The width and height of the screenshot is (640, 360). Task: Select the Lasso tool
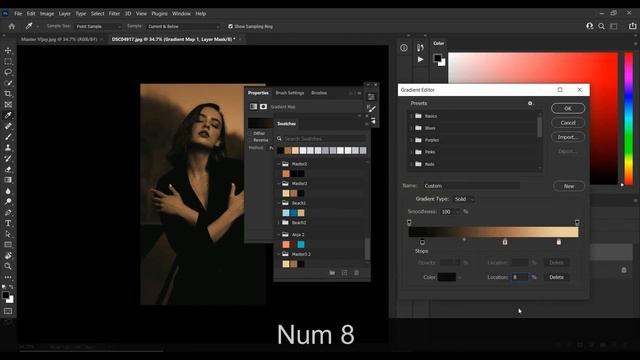point(8,72)
